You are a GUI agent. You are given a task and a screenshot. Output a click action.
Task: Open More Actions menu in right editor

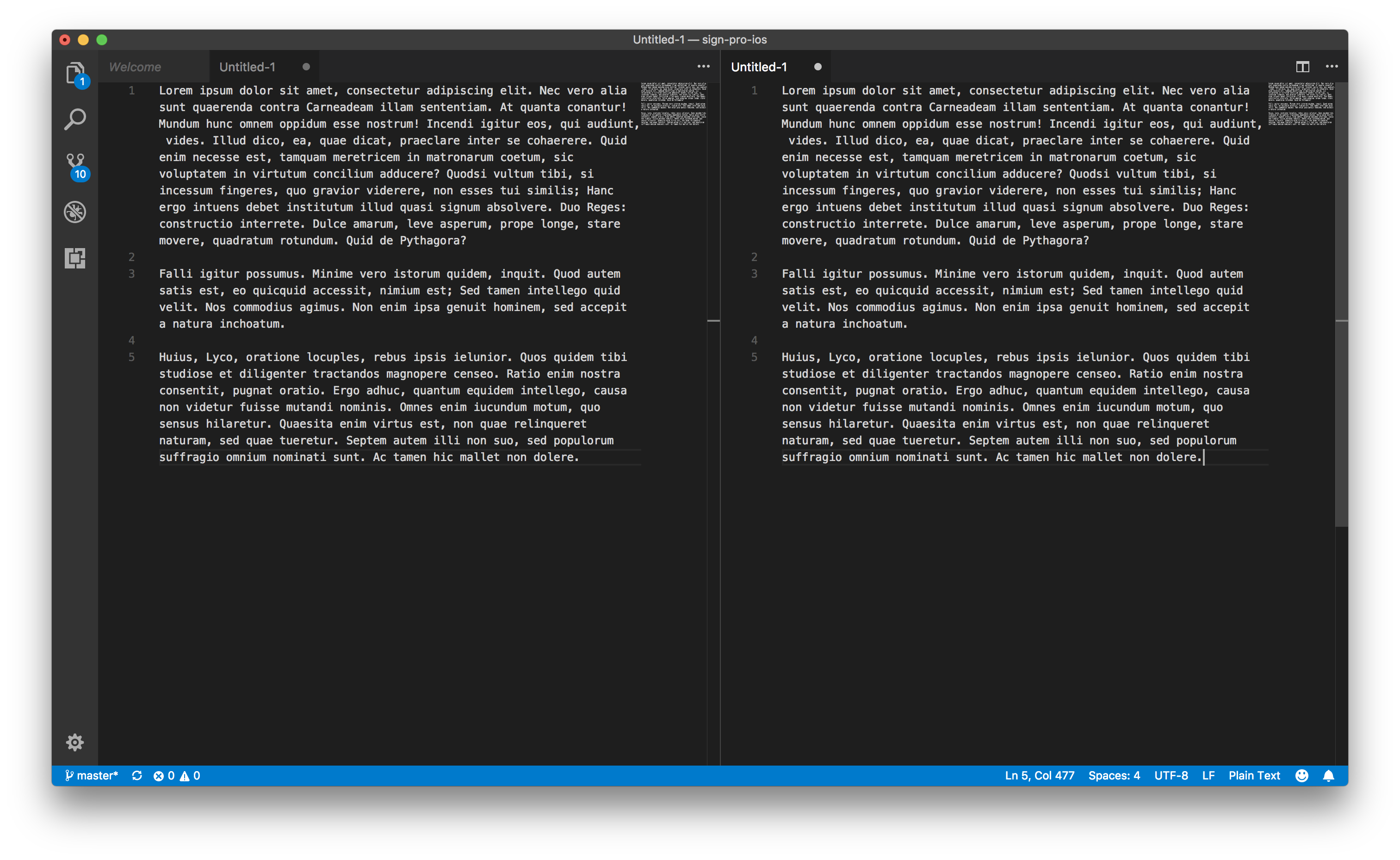(x=1332, y=67)
